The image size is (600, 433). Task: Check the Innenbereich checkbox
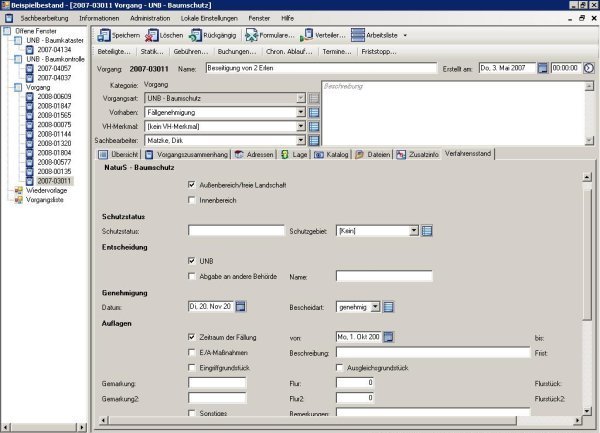coord(192,200)
